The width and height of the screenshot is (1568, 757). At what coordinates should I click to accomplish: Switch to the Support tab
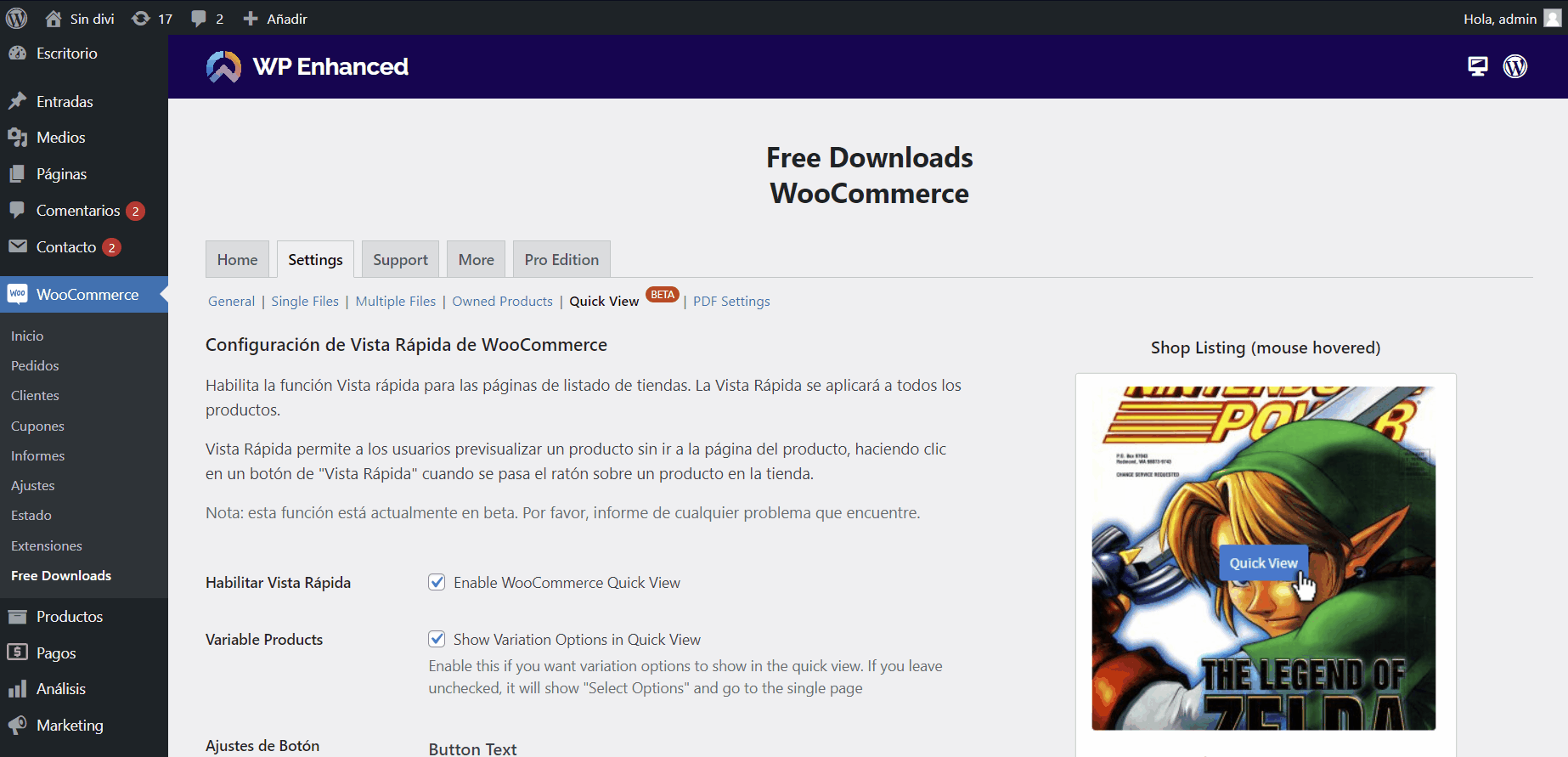[x=400, y=260]
